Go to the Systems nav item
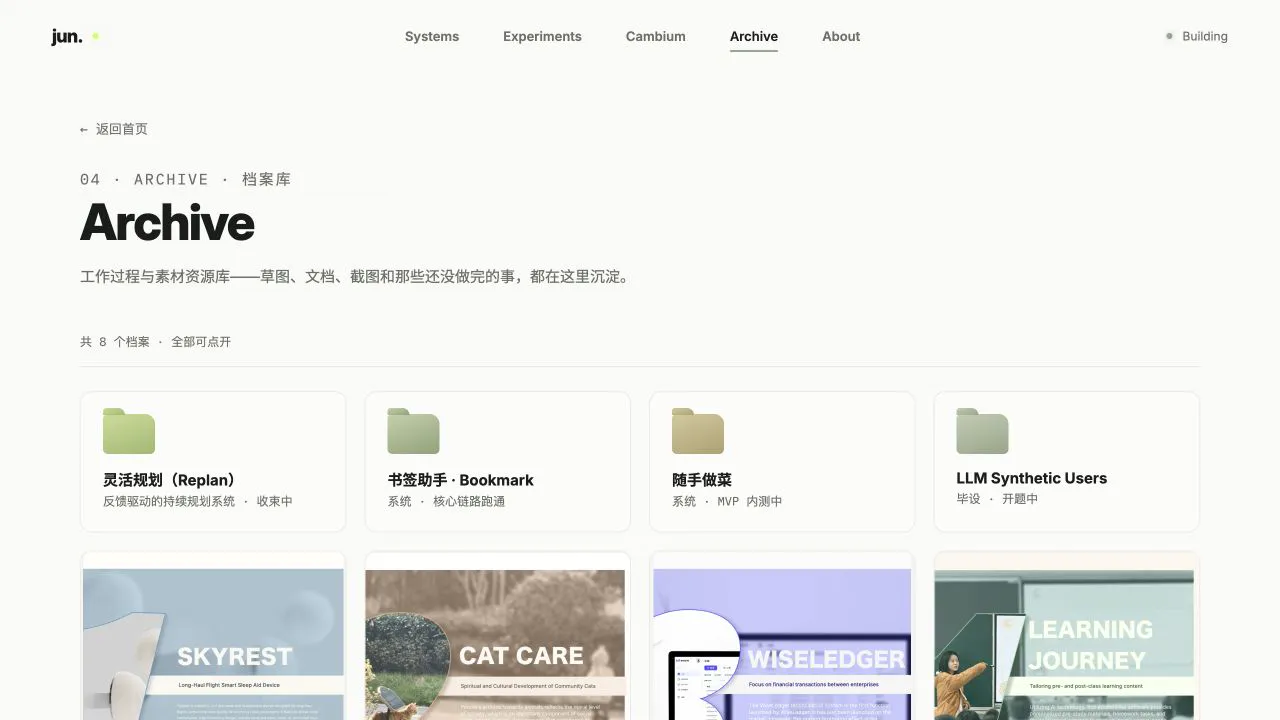Image resolution: width=1280 pixels, height=720 pixels. pos(432,37)
